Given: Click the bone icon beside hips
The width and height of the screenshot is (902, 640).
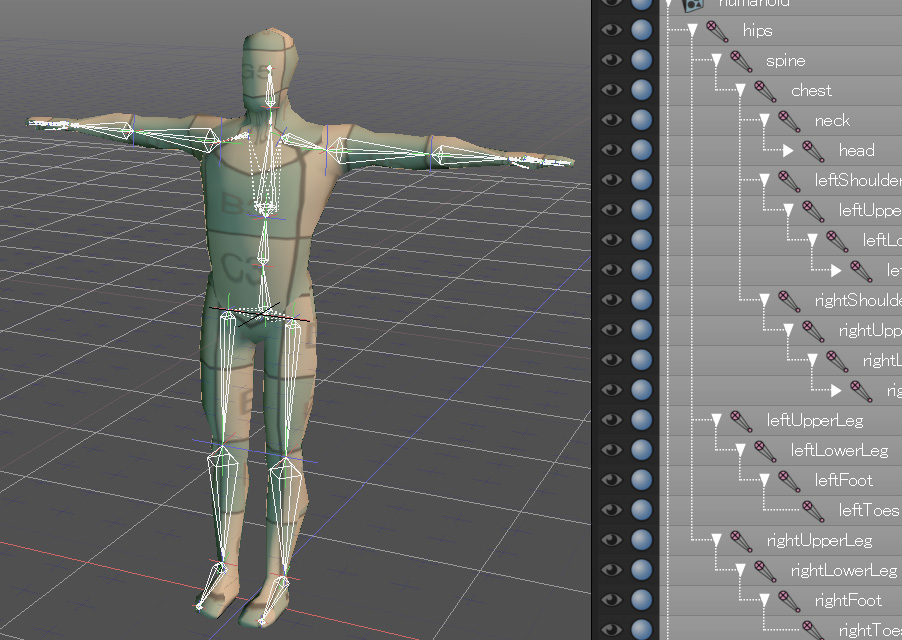Looking at the screenshot, I should coord(717,30).
